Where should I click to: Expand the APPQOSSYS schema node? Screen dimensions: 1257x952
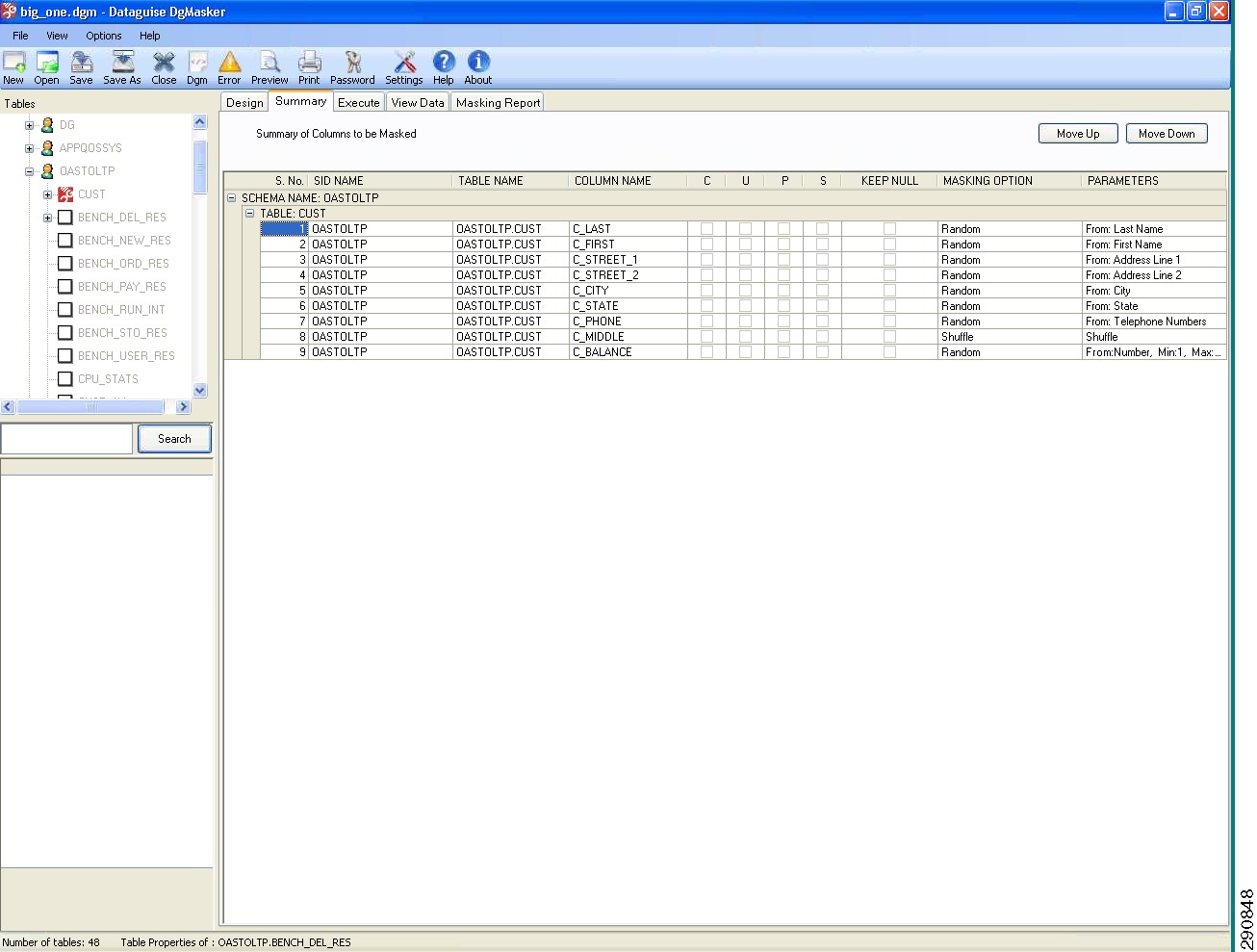click(x=29, y=148)
